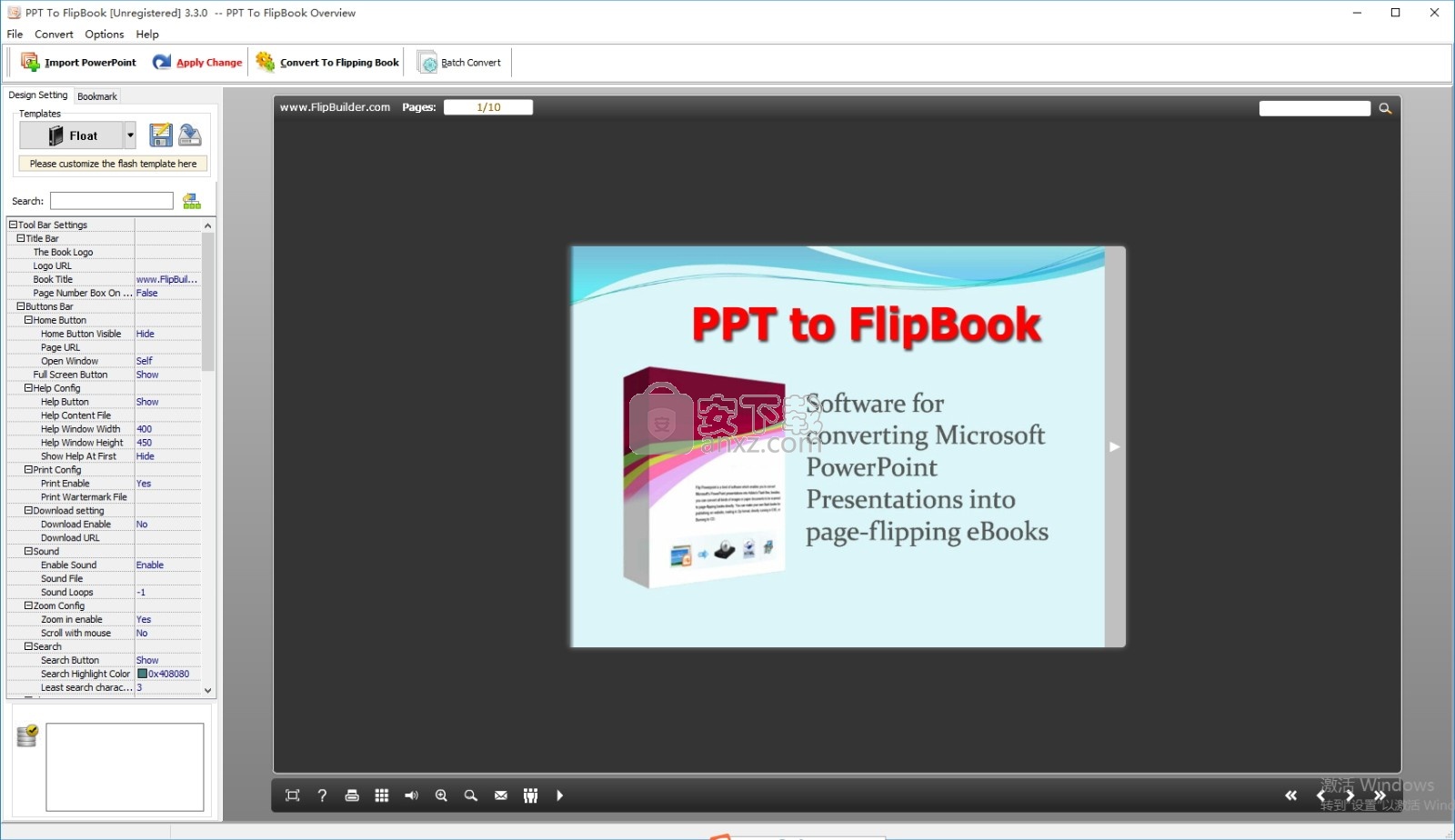Collapse the Search node in the settings tree
The image size is (1455, 840).
(28, 646)
